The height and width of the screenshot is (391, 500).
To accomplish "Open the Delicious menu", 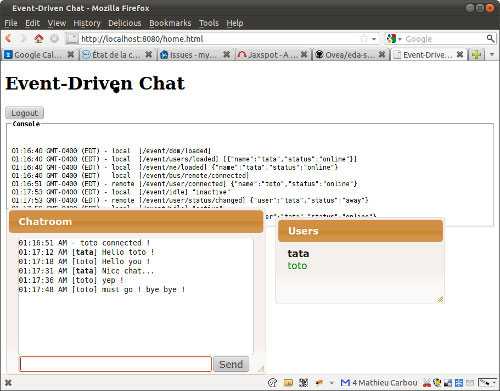I will pyautogui.click(x=125, y=23).
